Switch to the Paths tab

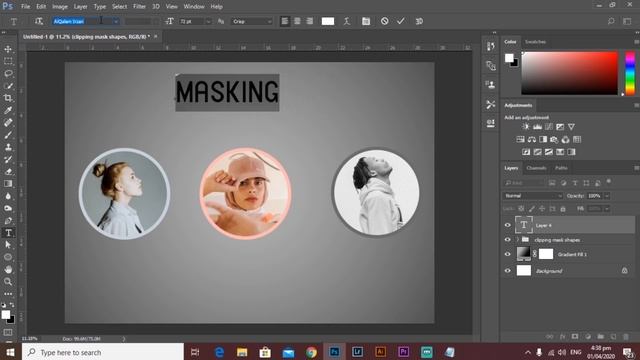point(561,168)
